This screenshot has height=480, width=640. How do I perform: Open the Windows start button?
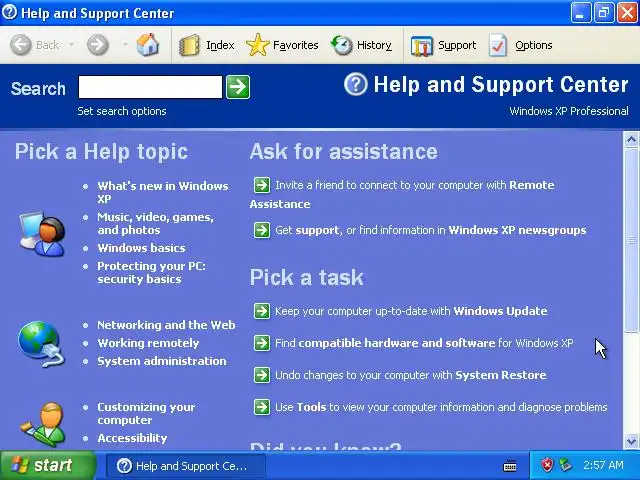coord(48,465)
